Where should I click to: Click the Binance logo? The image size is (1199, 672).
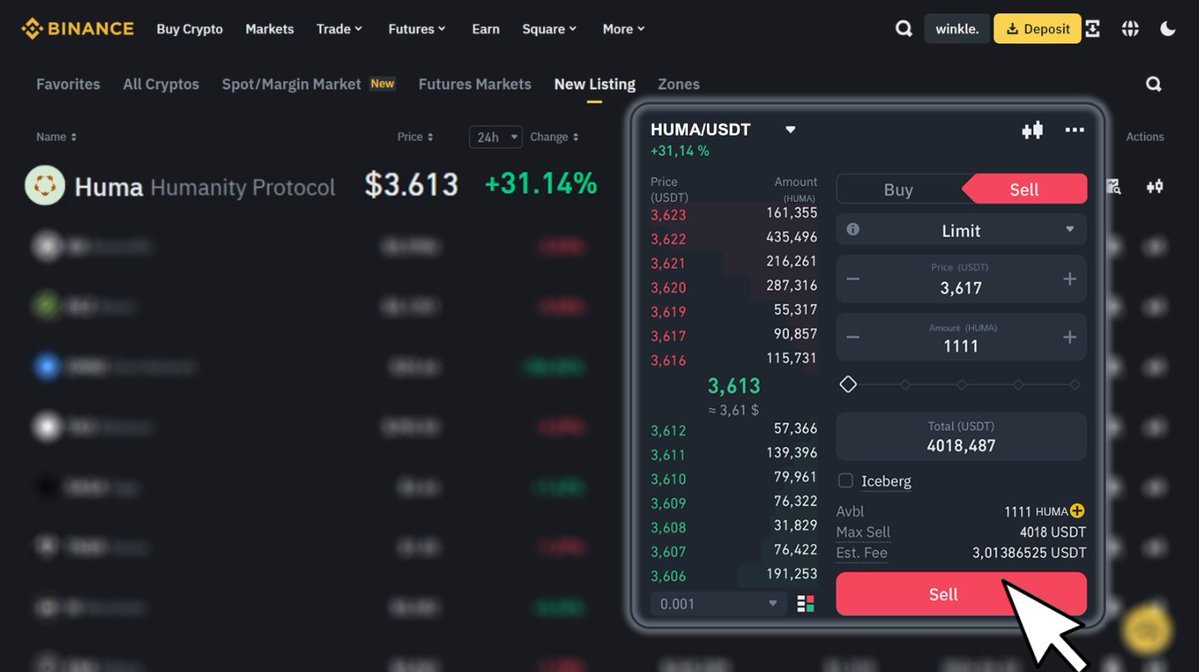click(77, 29)
